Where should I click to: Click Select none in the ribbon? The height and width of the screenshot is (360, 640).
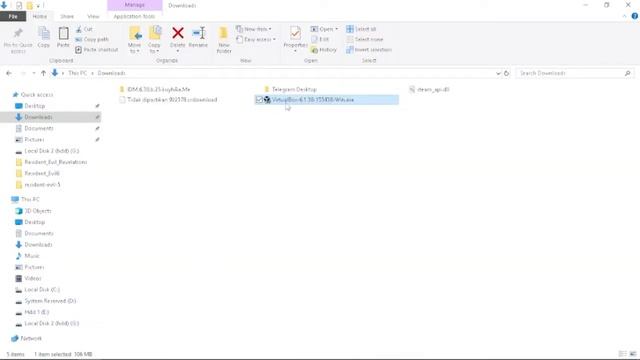coord(364,40)
